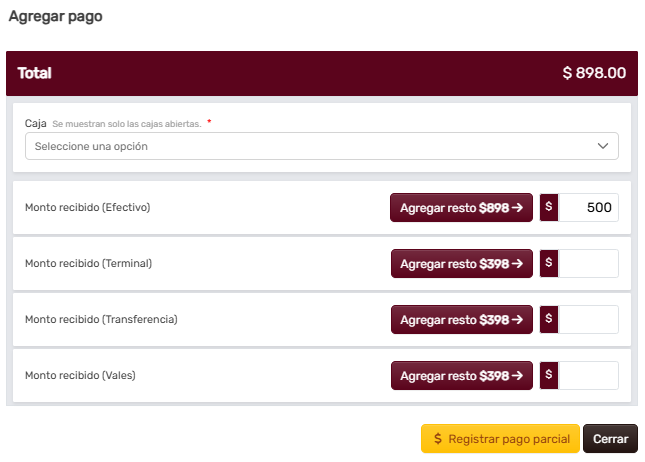645x462 pixels.
Task: Click the Total $898.00 header bar
Action: (321, 73)
